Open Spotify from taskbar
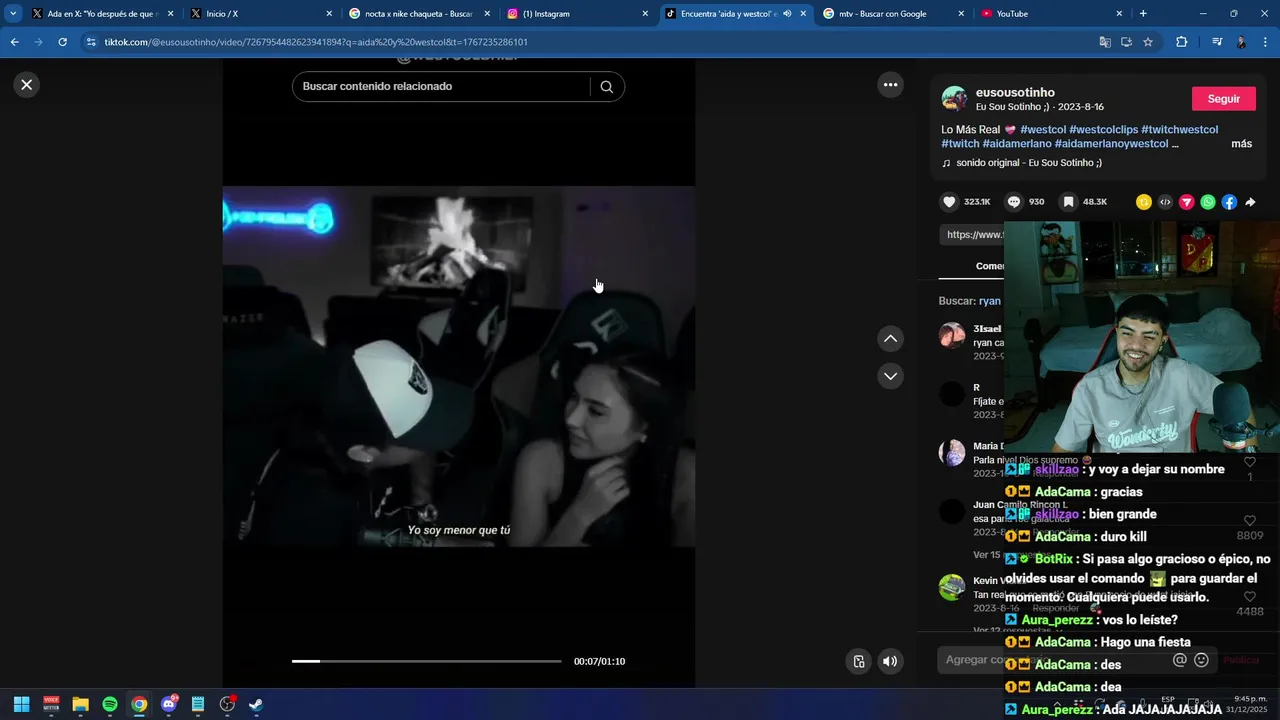 [x=110, y=704]
